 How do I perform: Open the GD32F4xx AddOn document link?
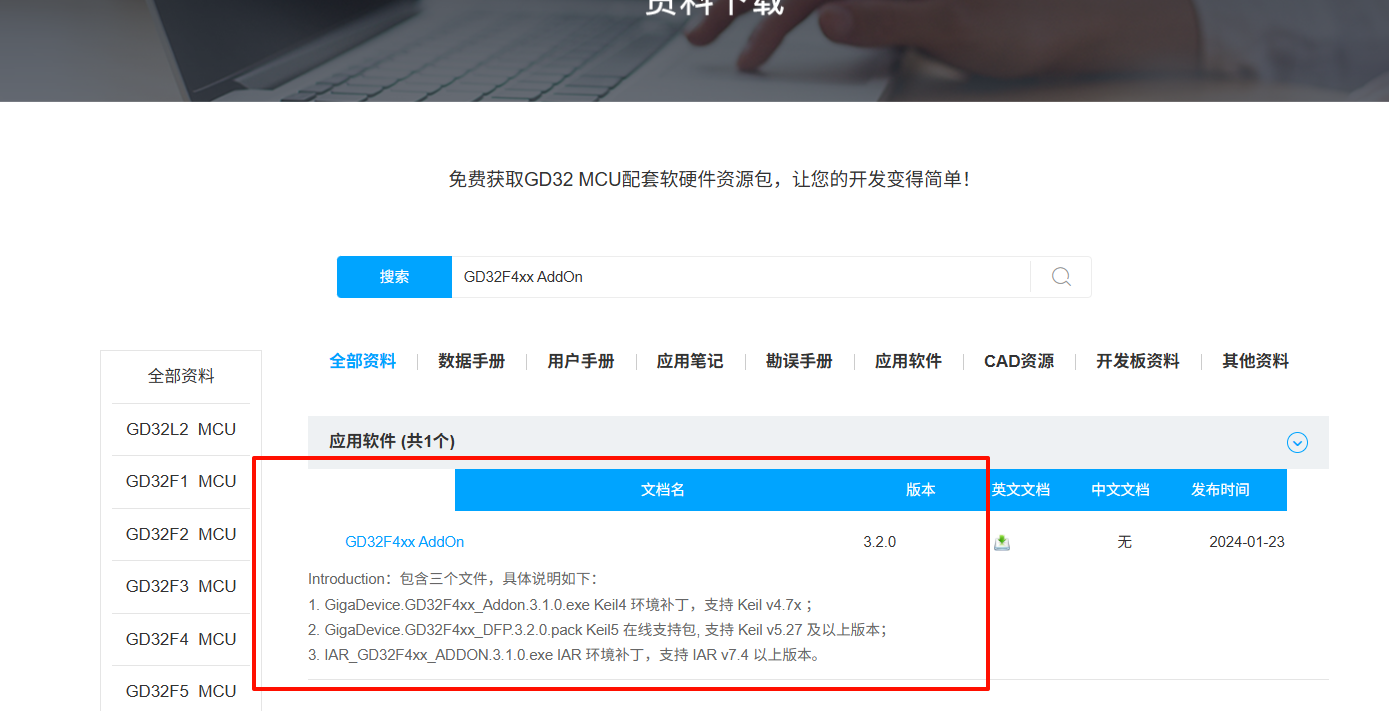(405, 542)
